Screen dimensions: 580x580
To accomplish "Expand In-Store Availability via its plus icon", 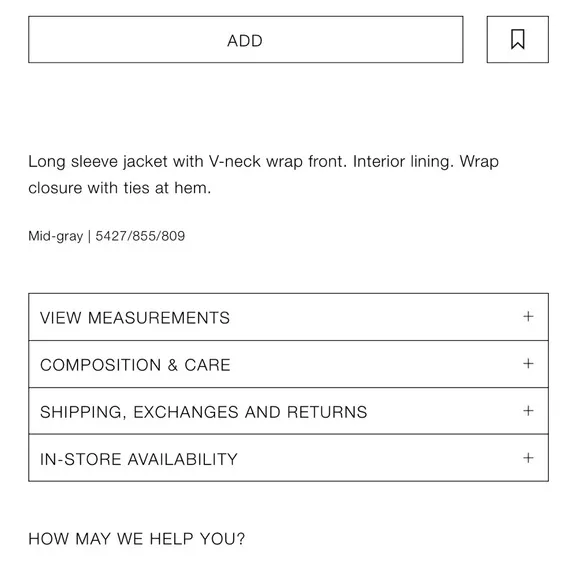I will click(528, 458).
